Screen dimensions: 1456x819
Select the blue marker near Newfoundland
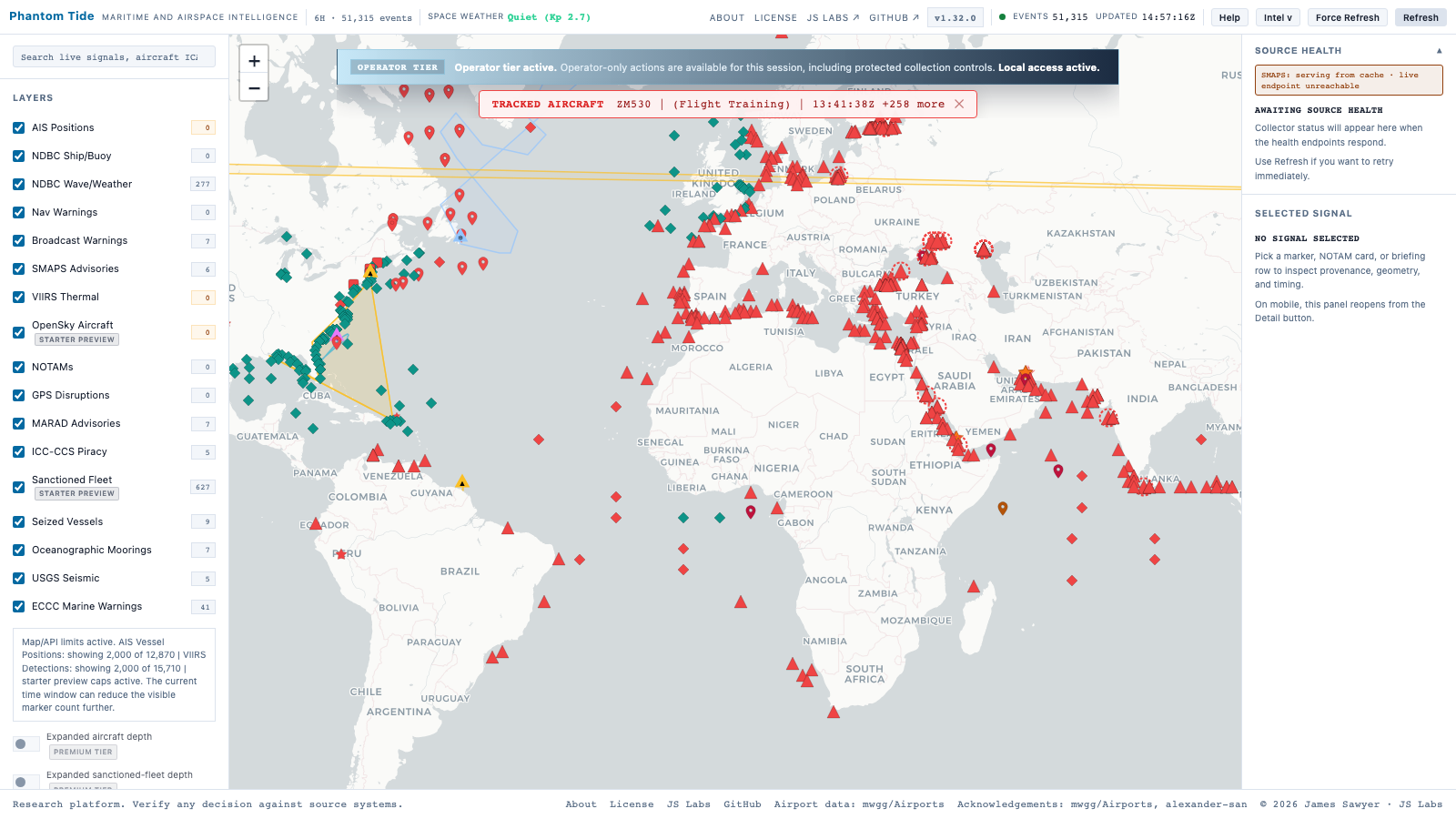(461, 236)
